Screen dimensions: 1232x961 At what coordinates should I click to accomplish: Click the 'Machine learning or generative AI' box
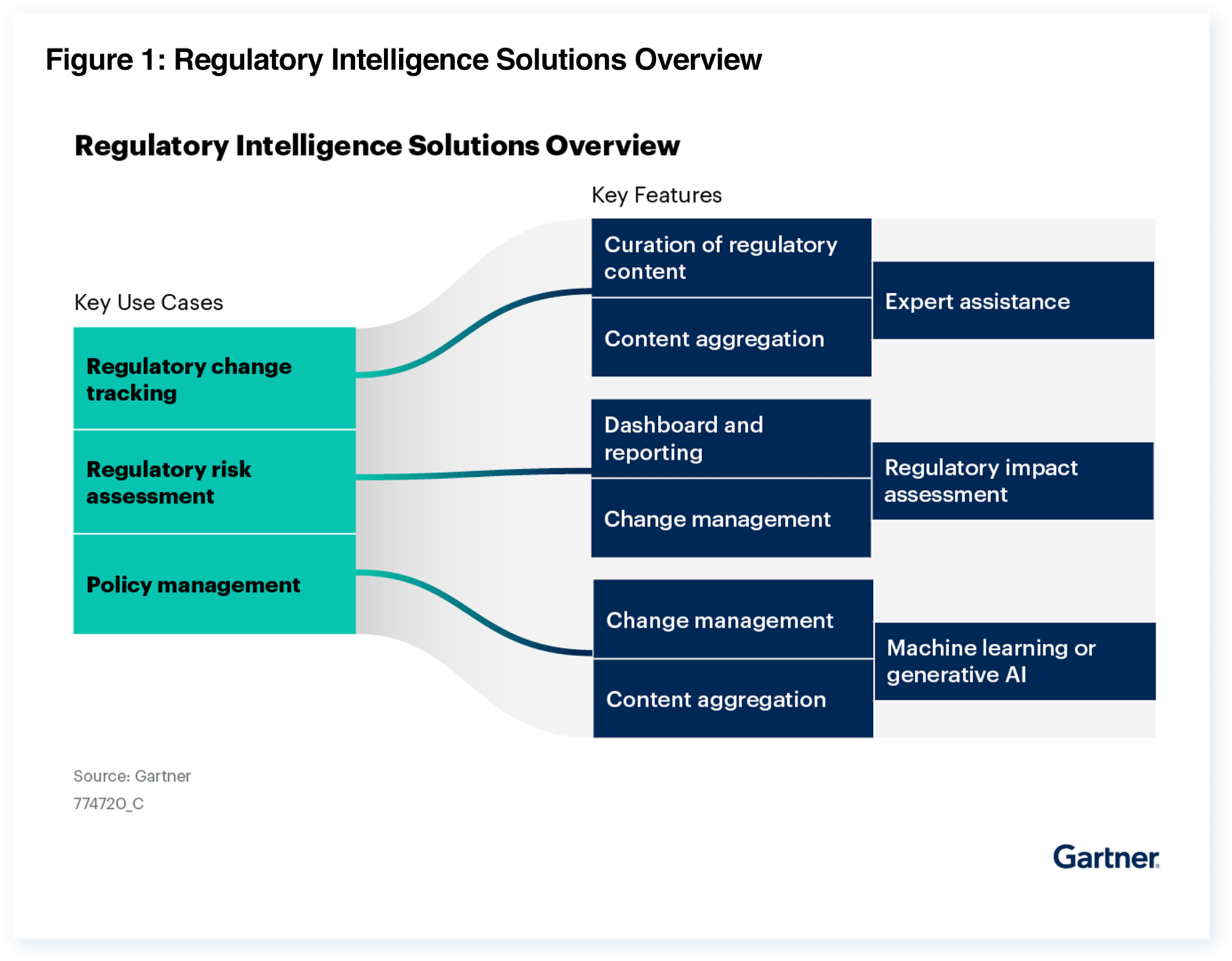click(1015, 661)
